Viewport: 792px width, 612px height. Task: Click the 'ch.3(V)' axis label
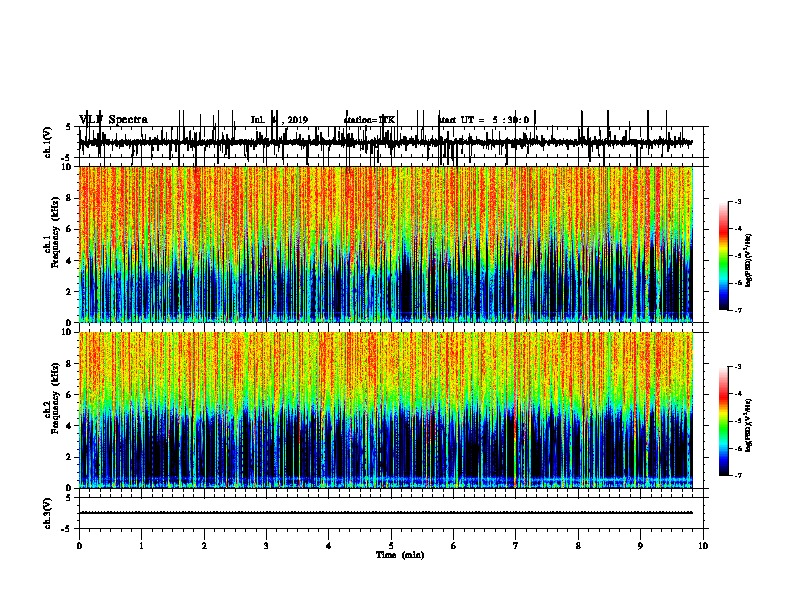tap(48, 513)
